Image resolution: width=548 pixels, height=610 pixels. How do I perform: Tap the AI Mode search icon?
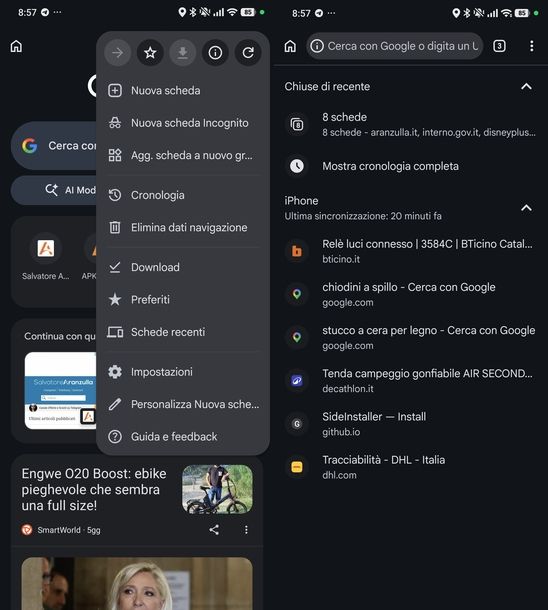click(51, 190)
